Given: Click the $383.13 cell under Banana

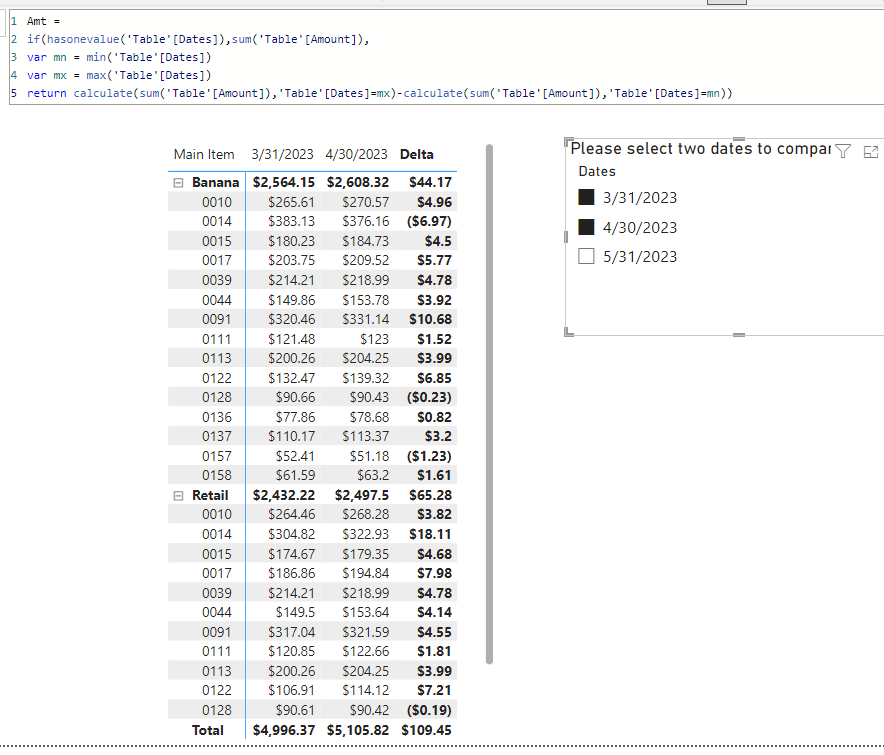Looking at the screenshot, I should click(291, 221).
